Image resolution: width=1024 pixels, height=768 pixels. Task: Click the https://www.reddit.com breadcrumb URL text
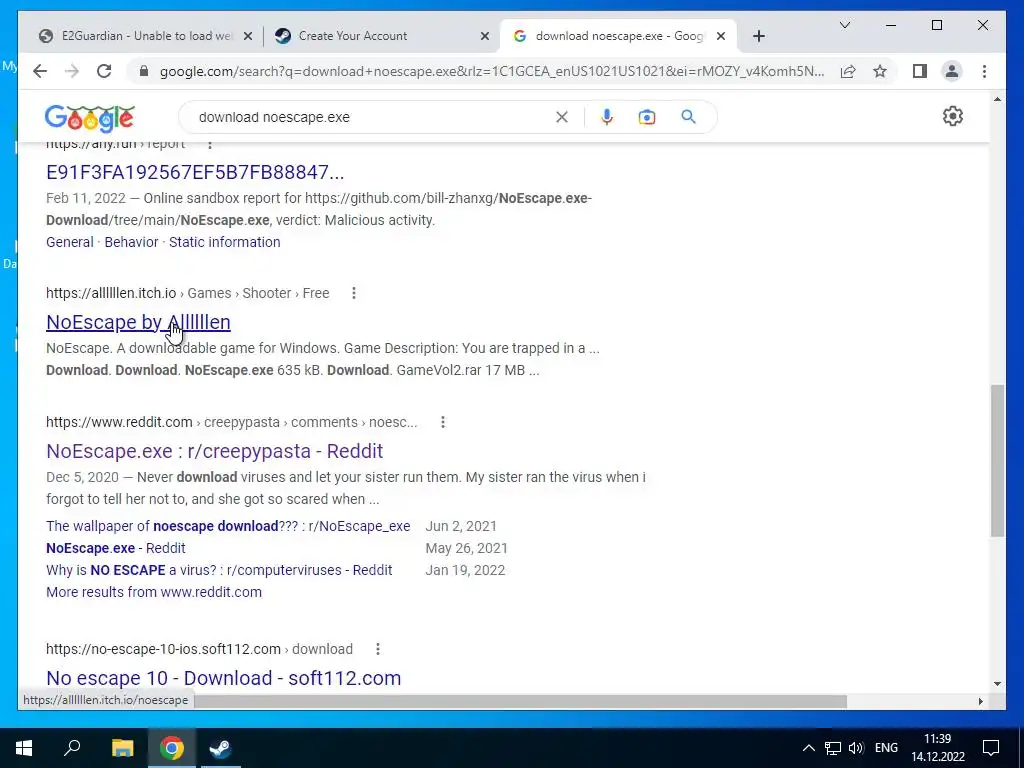coord(119,423)
